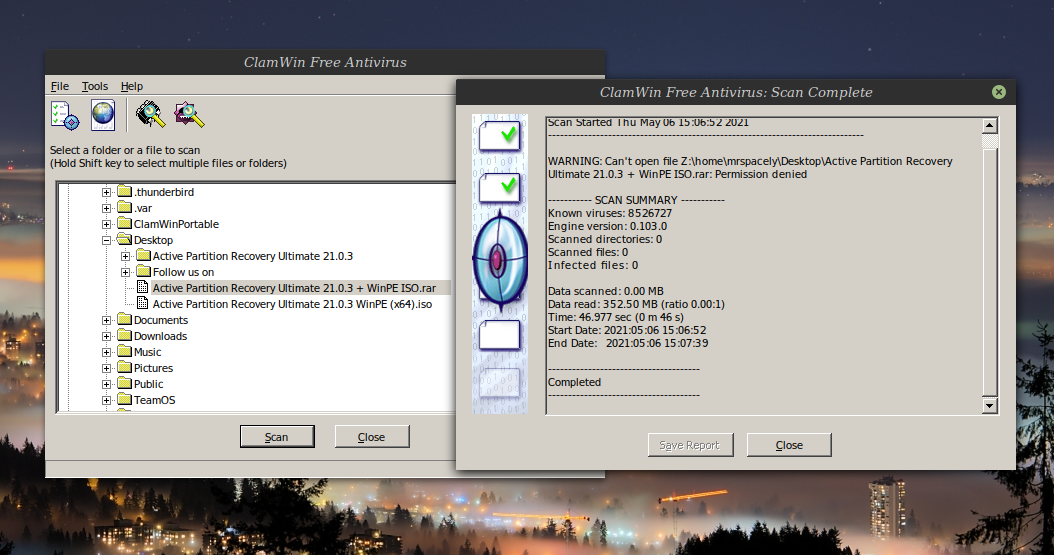
Task: Select the .thunderbird folder
Action: point(163,192)
